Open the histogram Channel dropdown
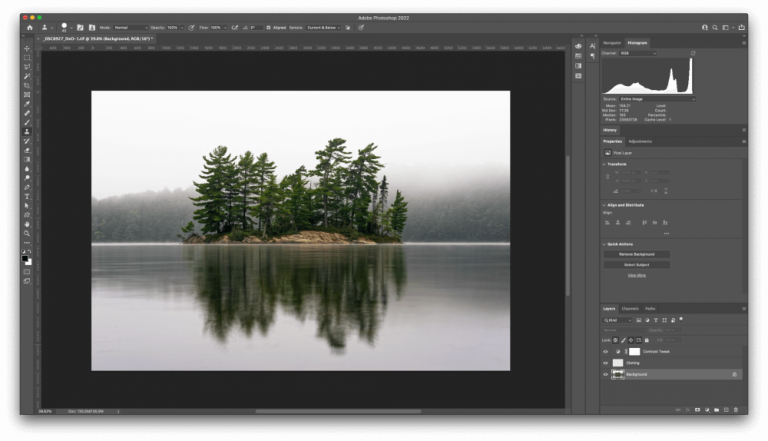Viewport: 768px width, 441px height. [638, 53]
